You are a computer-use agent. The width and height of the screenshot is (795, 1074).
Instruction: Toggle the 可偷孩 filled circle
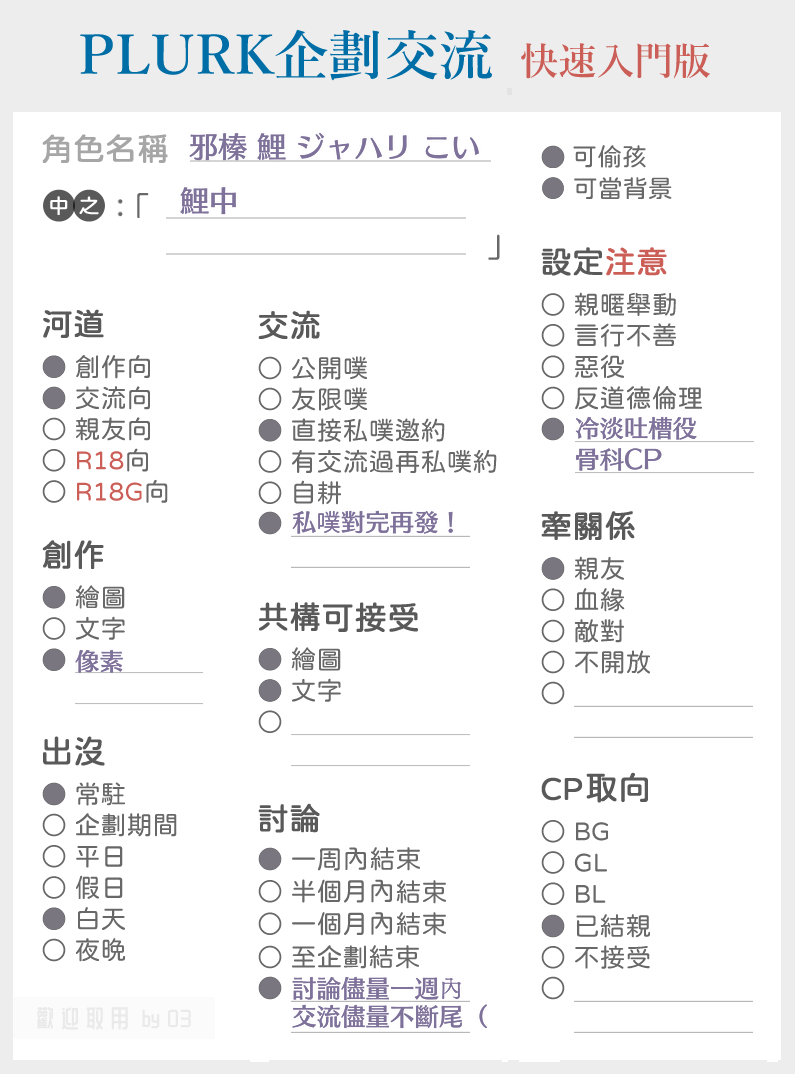click(553, 157)
